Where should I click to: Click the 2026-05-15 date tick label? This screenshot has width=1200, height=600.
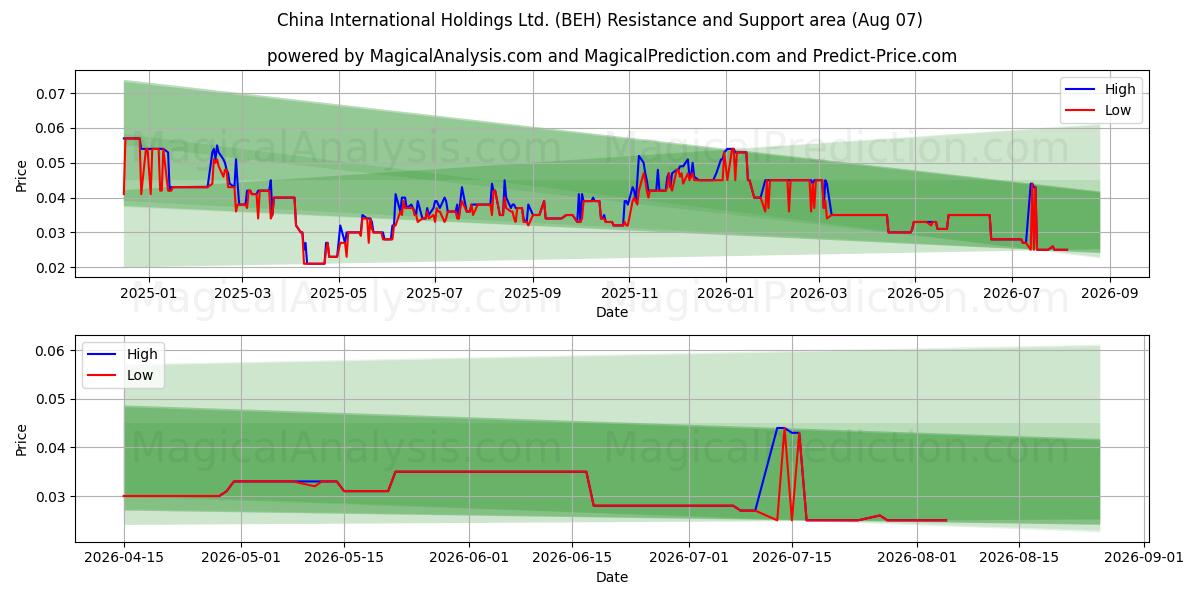point(345,558)
